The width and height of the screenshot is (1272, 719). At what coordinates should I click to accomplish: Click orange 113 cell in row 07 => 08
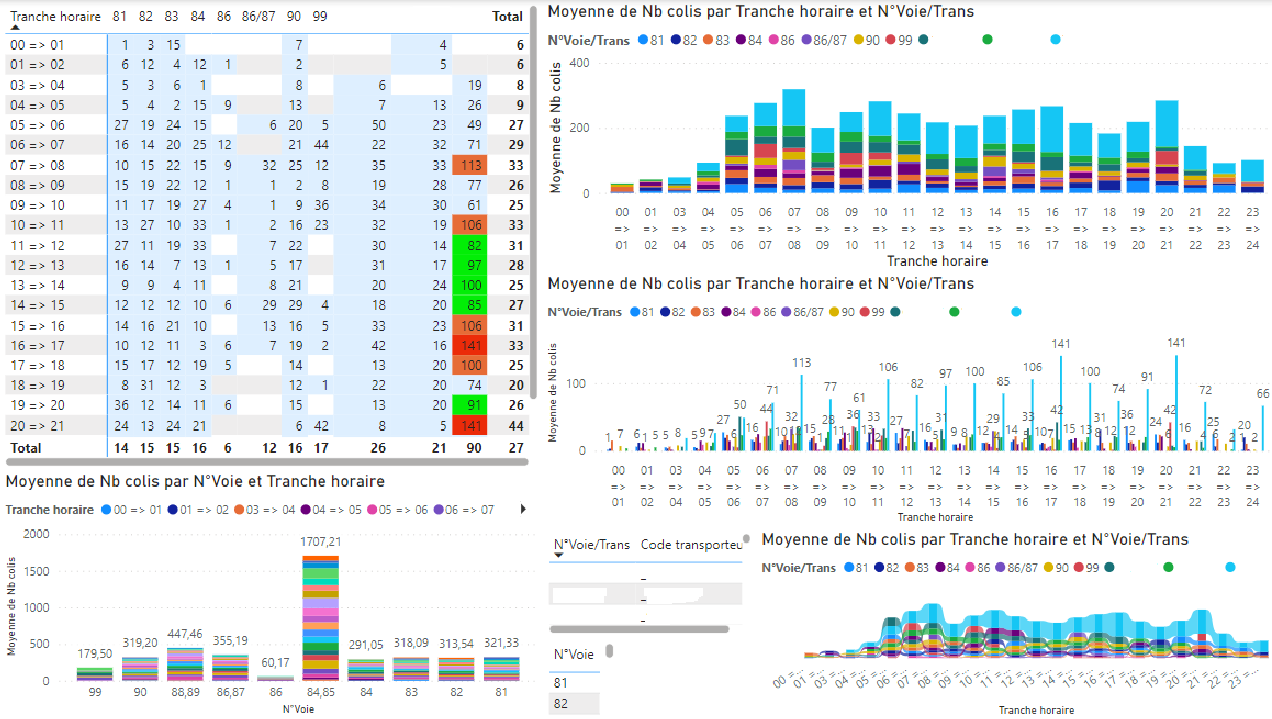pos(469,165)
